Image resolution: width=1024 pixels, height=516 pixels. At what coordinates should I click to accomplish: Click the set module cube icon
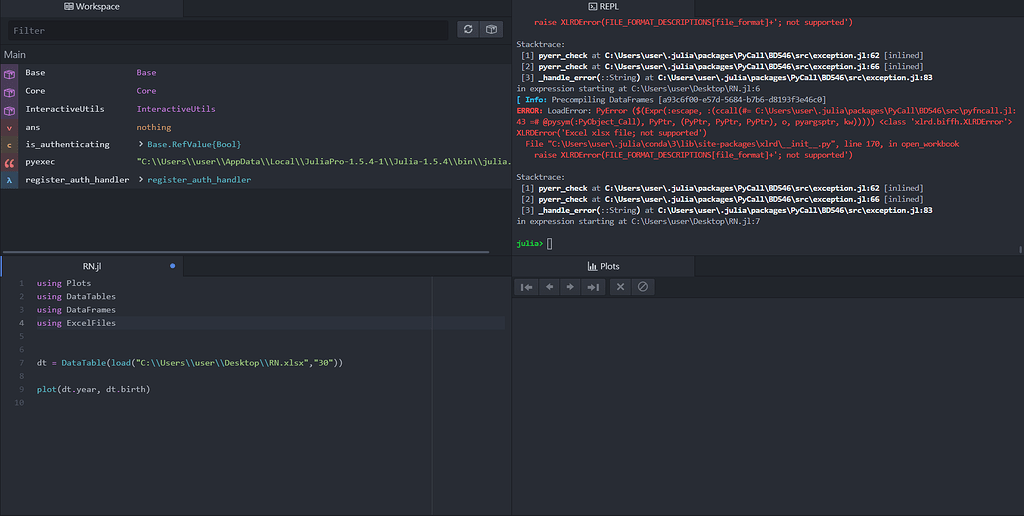492,29
